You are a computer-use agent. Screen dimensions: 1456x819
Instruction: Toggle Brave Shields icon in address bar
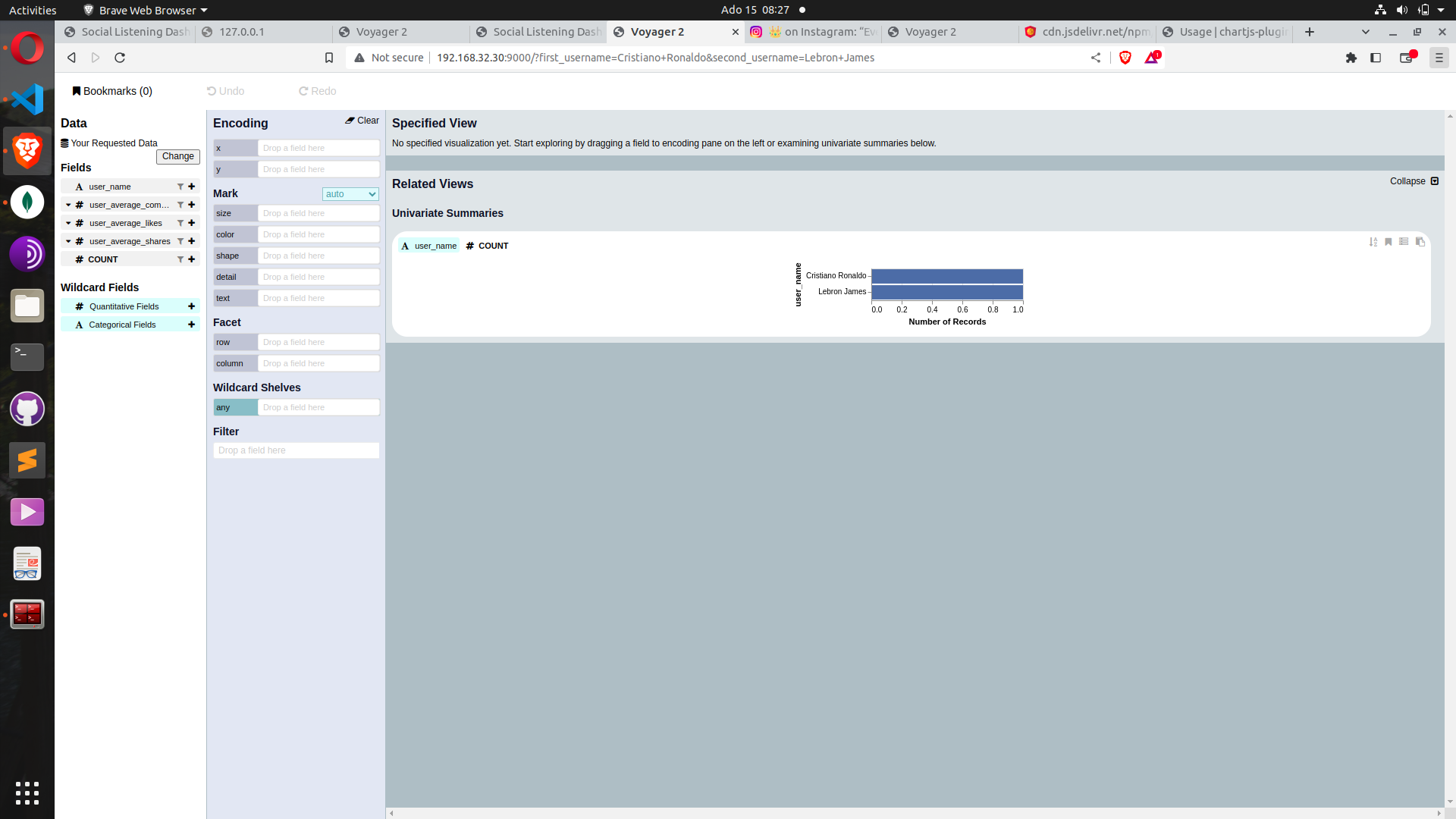(x=1125, y=58)
